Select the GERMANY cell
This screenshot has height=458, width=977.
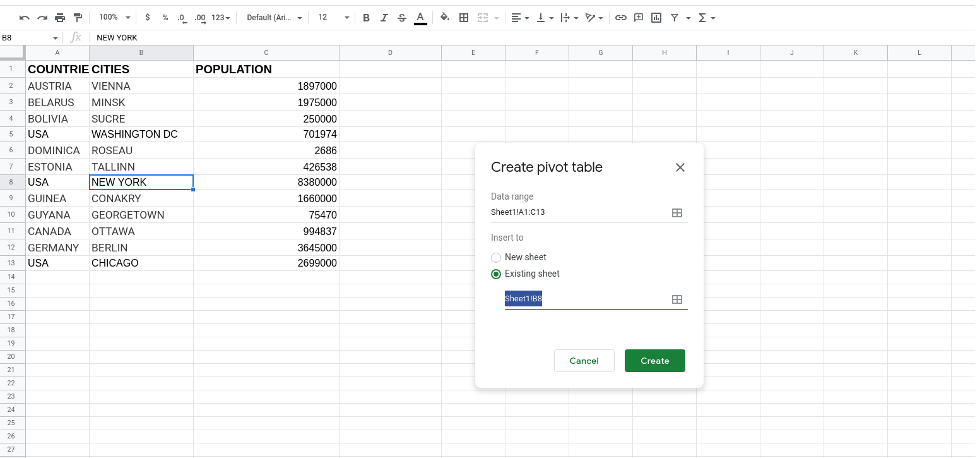tap(57, 248)
